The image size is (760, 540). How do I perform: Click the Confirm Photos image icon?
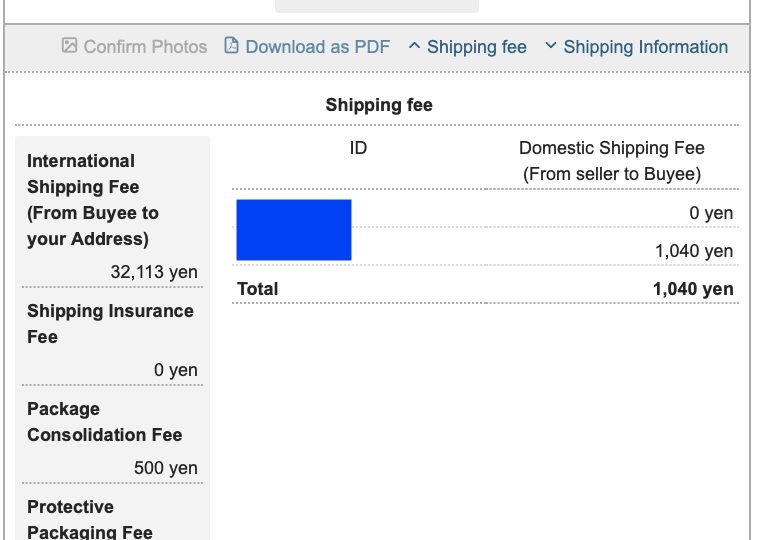(69, 46)
